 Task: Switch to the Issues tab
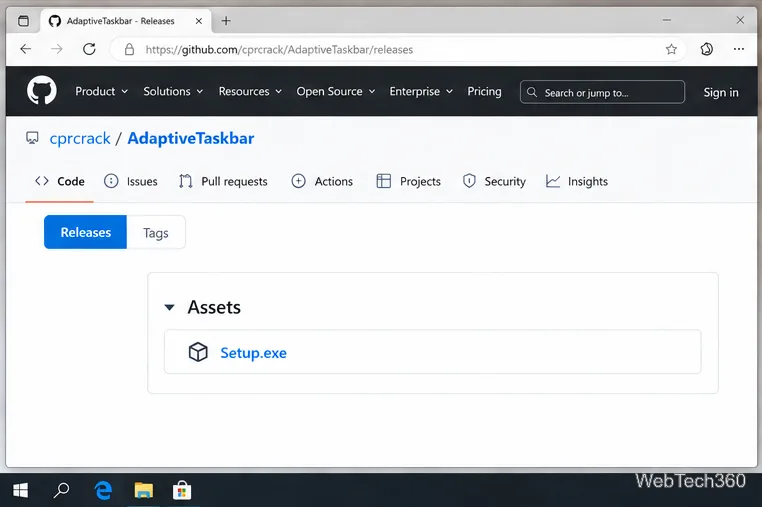131,181
